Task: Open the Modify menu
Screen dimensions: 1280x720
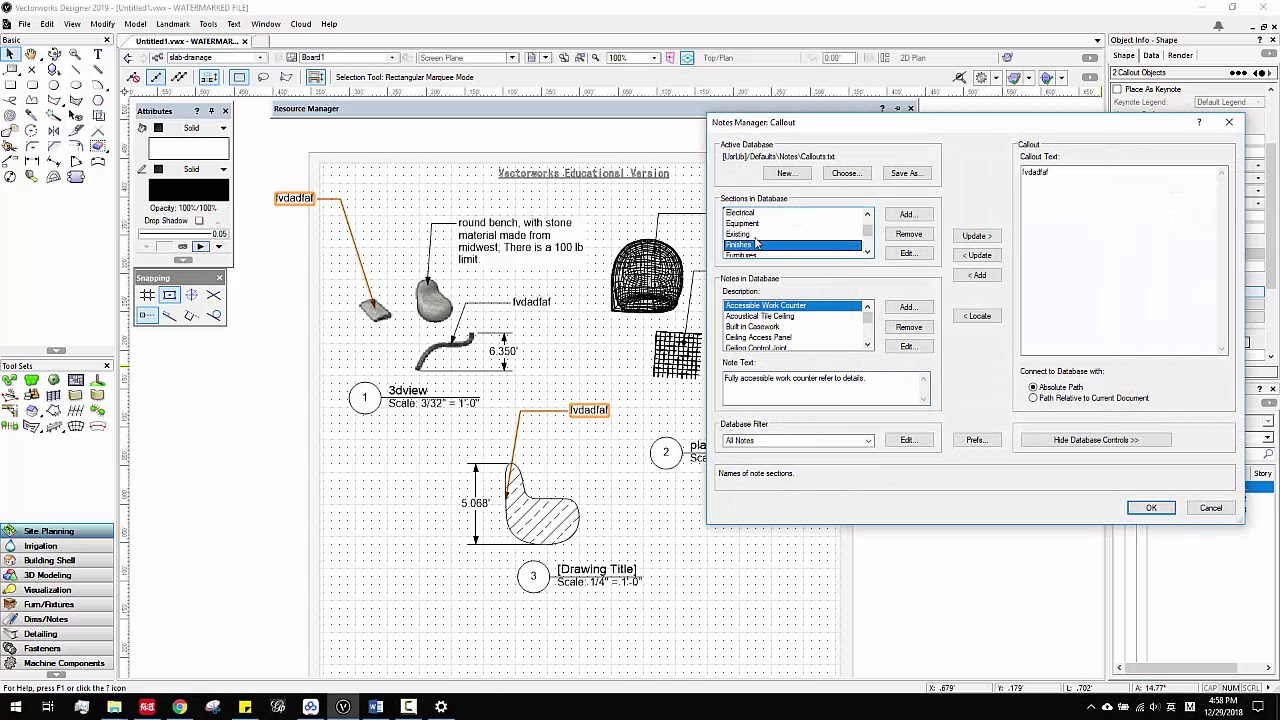Action: (102, 24)
